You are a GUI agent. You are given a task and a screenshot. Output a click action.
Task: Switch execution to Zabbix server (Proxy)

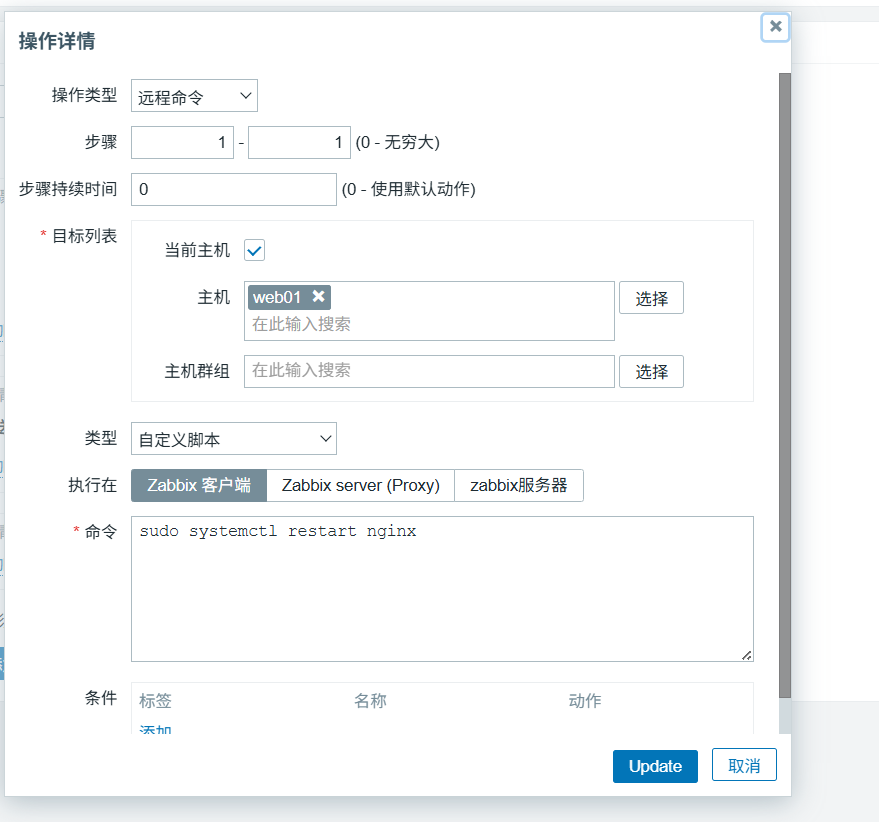pos(360,485)
